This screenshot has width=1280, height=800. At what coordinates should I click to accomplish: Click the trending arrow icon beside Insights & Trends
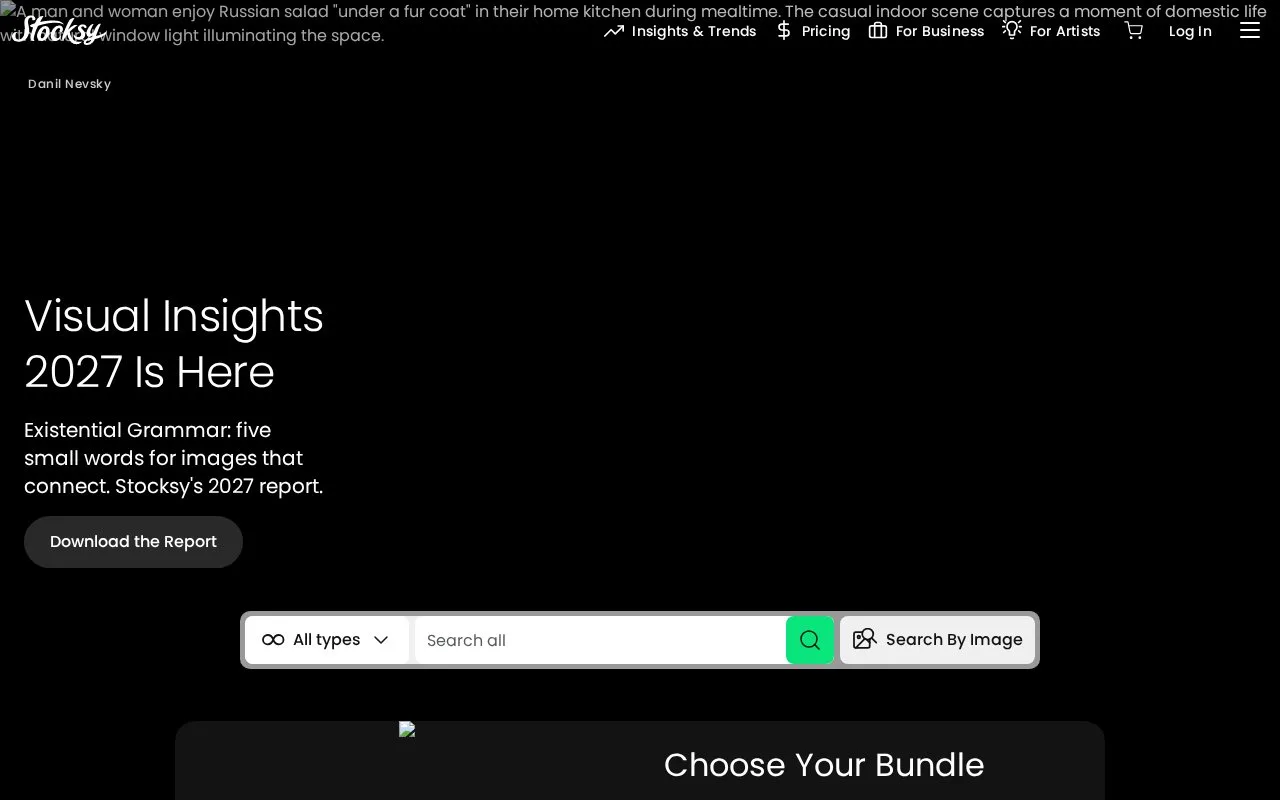[x=614, y=31]
